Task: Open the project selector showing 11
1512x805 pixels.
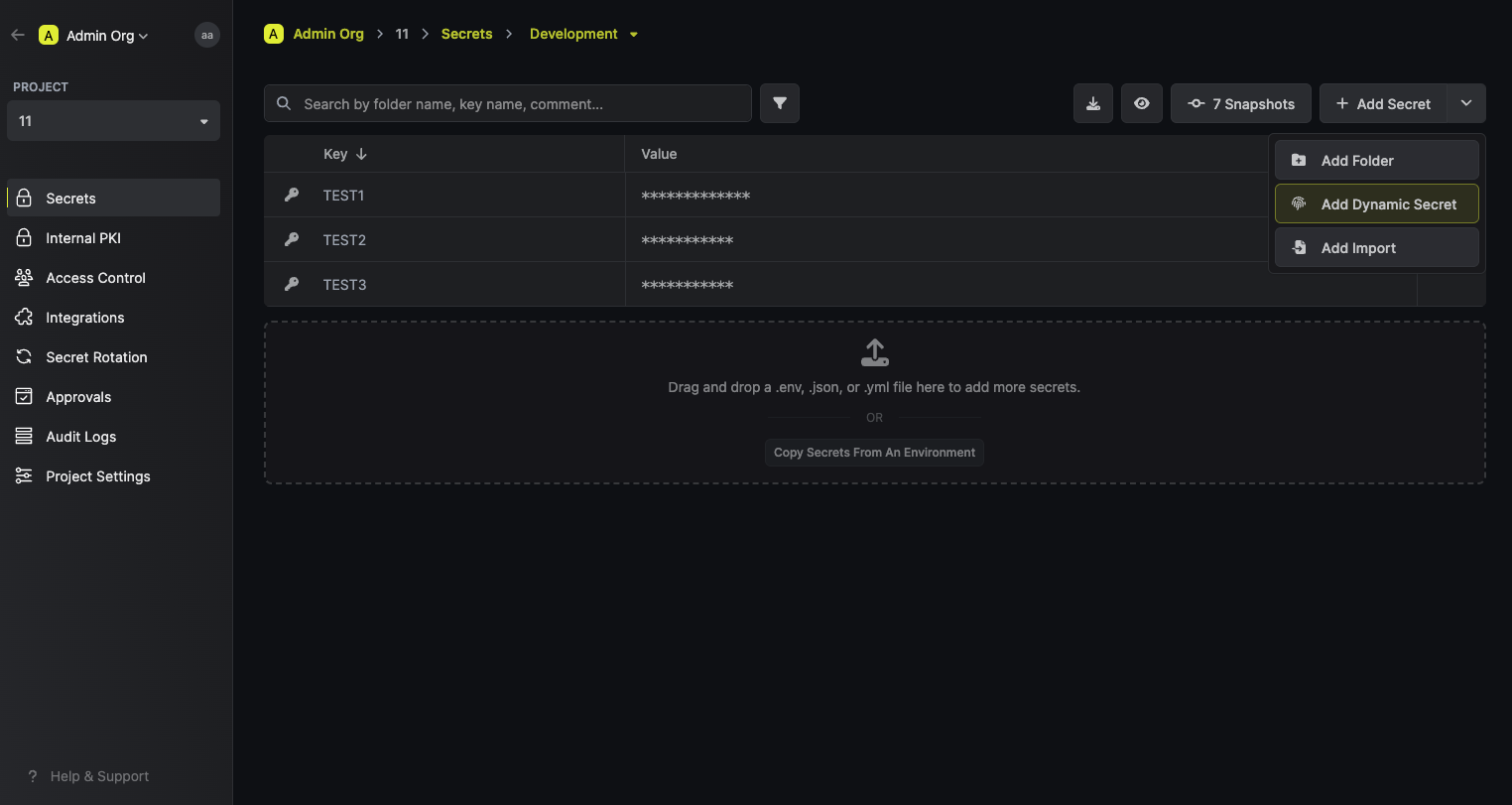Action: tap(113, 121)
